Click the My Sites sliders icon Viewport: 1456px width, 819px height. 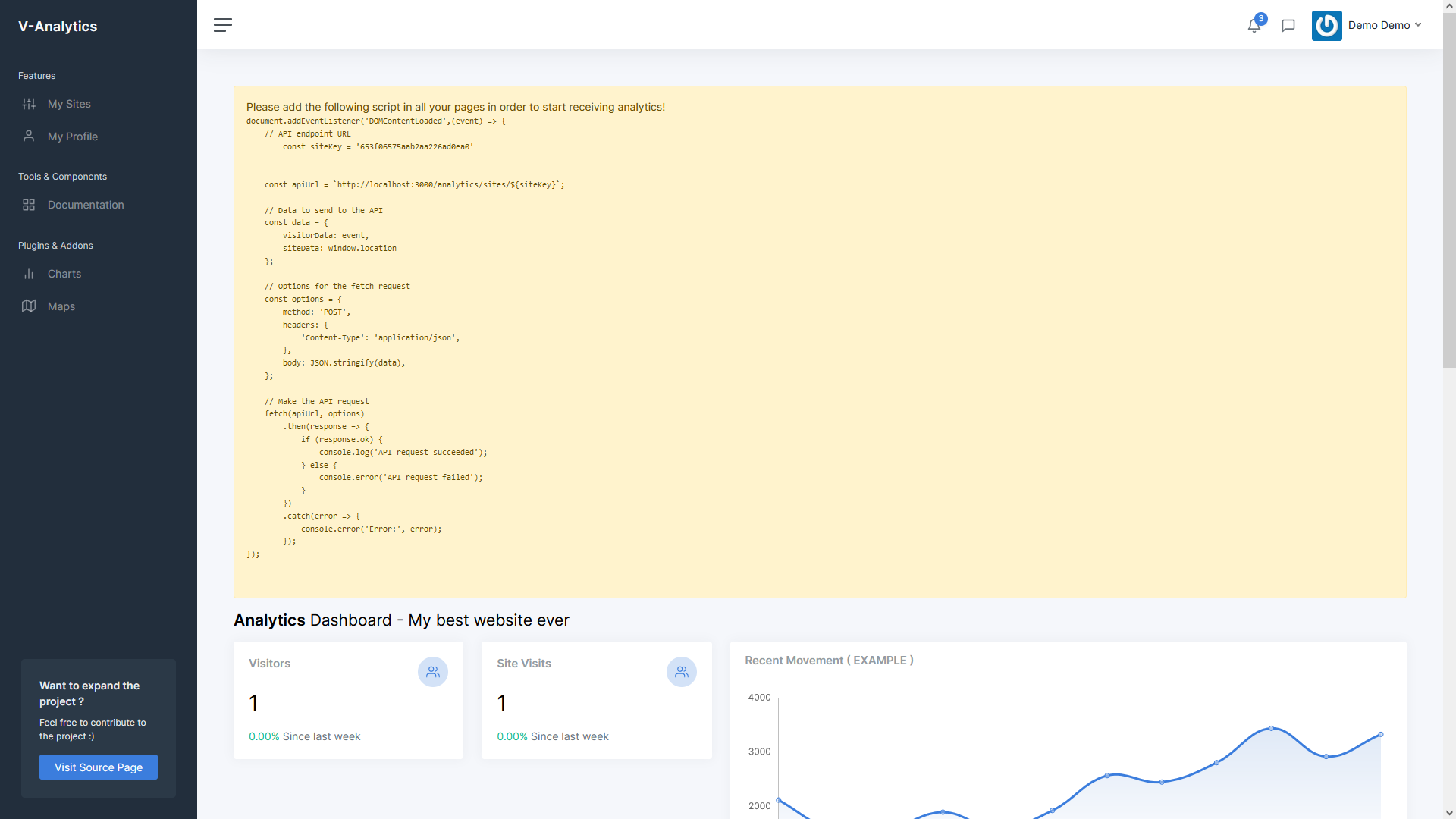[x=29, y=104]
